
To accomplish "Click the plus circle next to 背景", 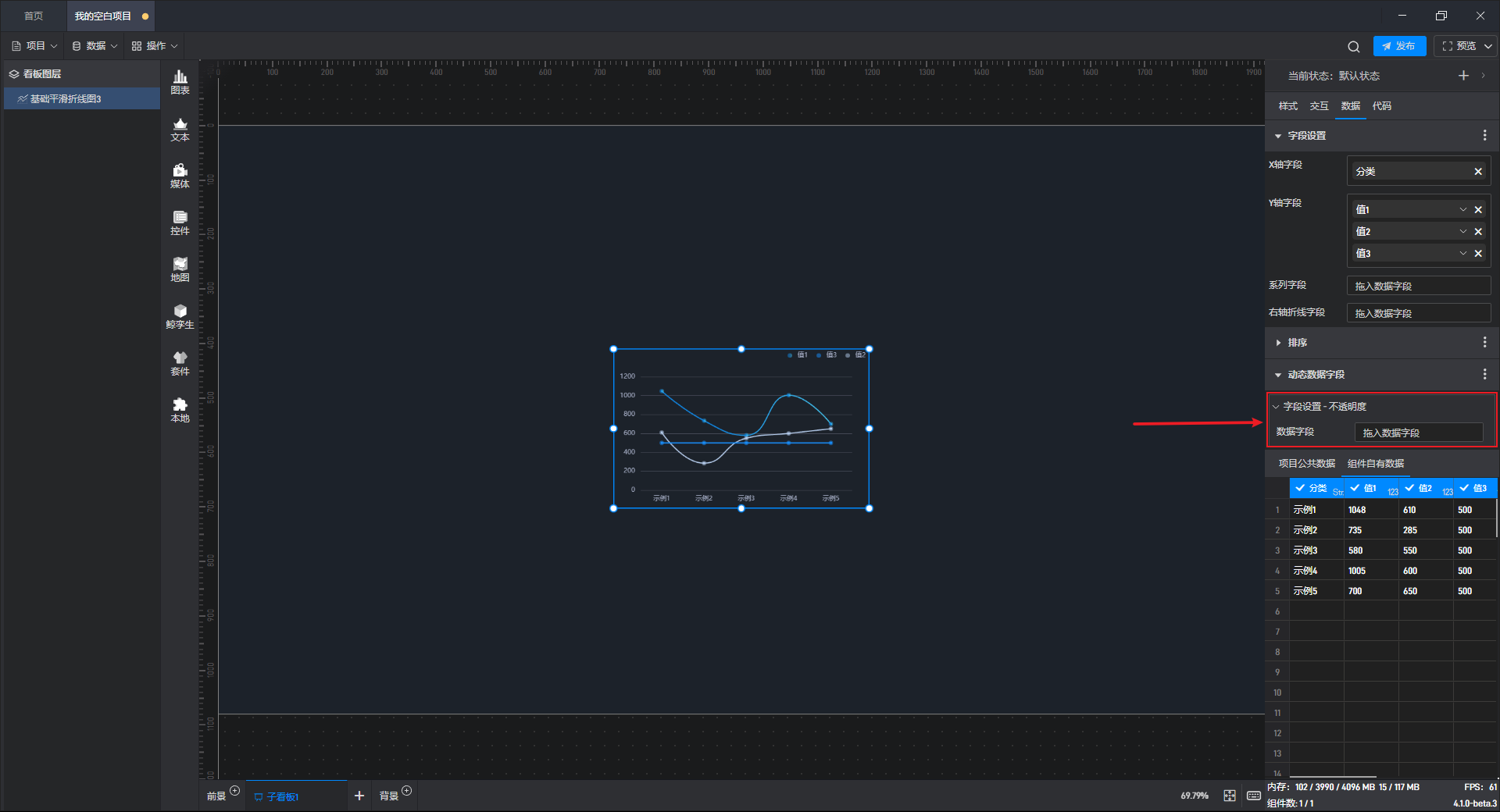I will [406, 791].
